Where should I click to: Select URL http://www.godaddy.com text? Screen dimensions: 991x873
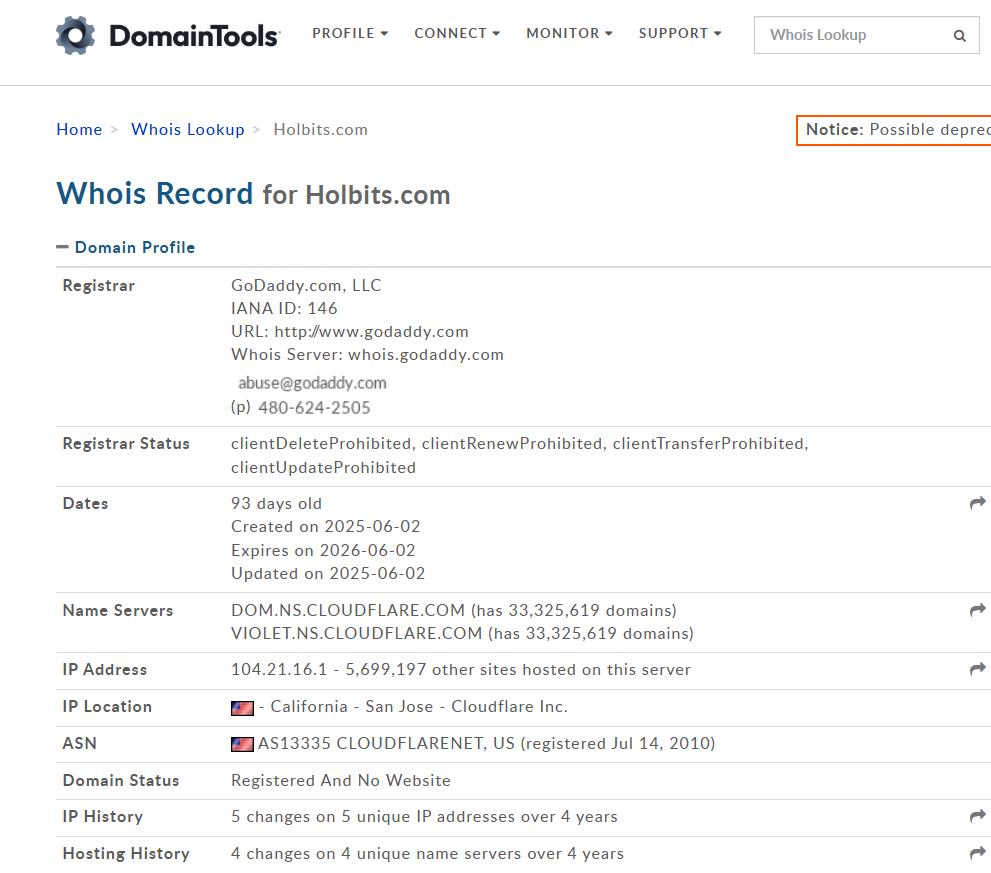click(x=350, y=332)
